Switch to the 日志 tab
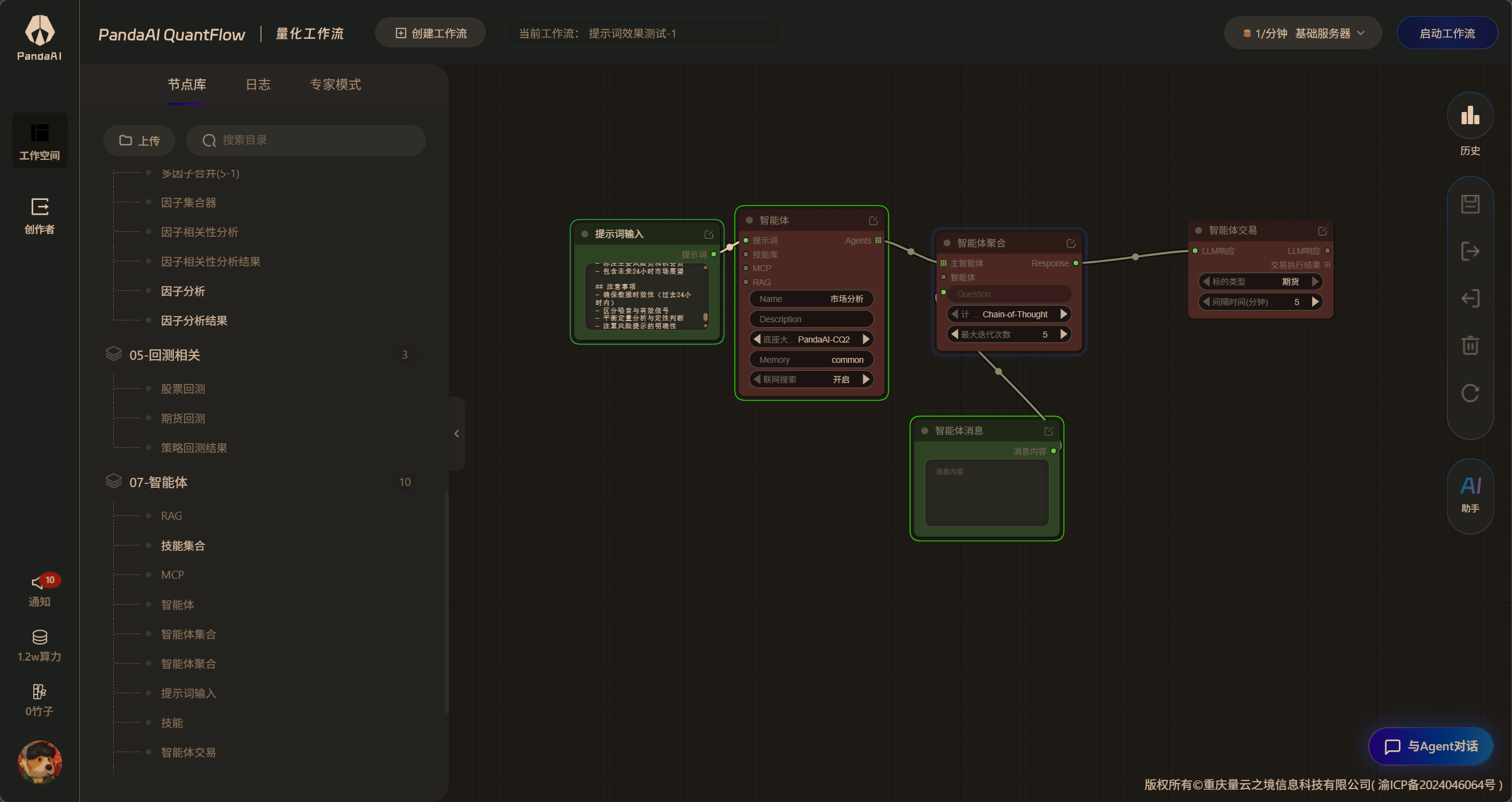Screen dimensions: 1512x802 (x=258, y=85)
